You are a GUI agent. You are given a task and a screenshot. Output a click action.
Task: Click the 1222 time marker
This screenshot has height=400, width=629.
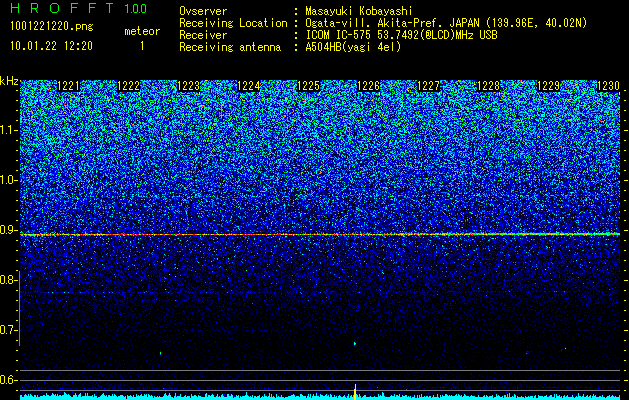coord(128,86)
